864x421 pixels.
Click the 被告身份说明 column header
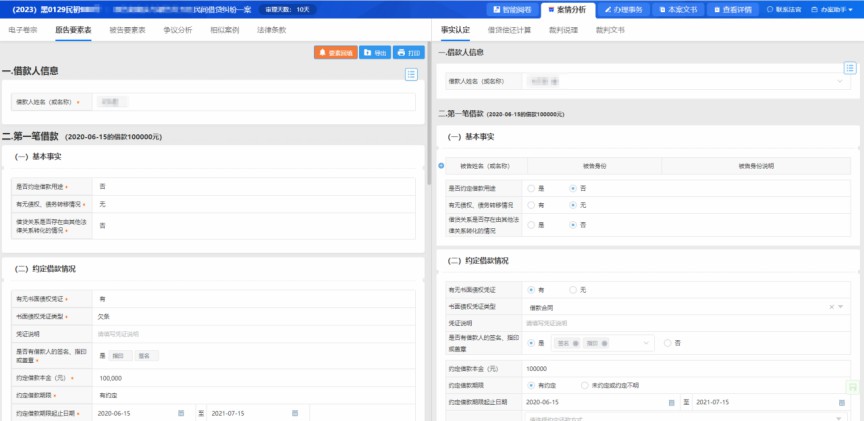pos(756,165)
